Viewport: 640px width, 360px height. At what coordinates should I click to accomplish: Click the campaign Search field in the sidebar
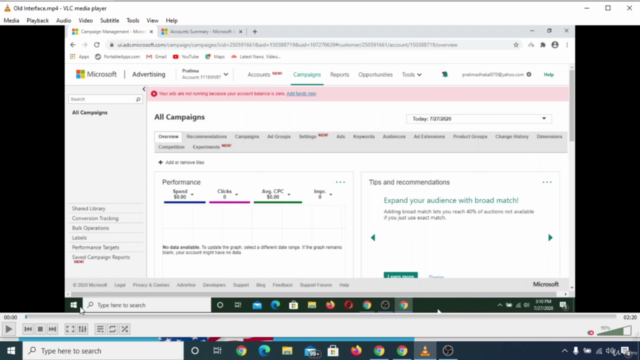pyautogui.click(x=105, y=99)
